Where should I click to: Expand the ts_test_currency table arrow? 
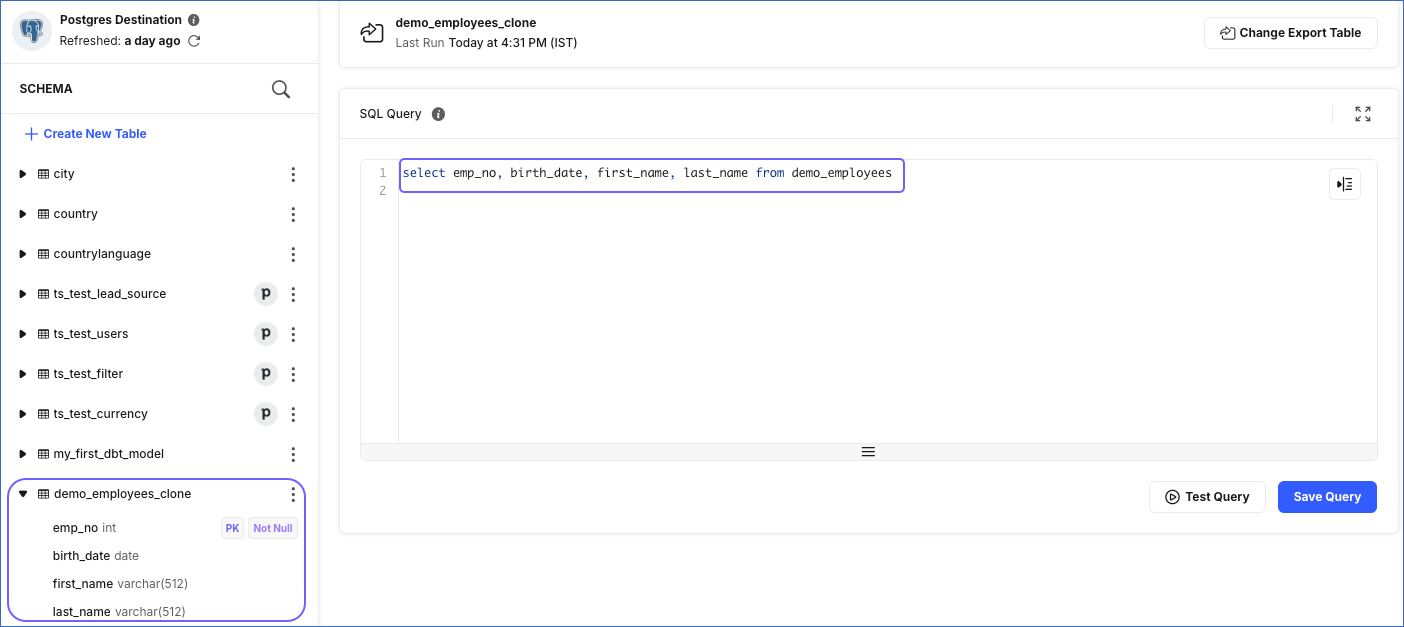pyautogui.click(x=23, y=414)
